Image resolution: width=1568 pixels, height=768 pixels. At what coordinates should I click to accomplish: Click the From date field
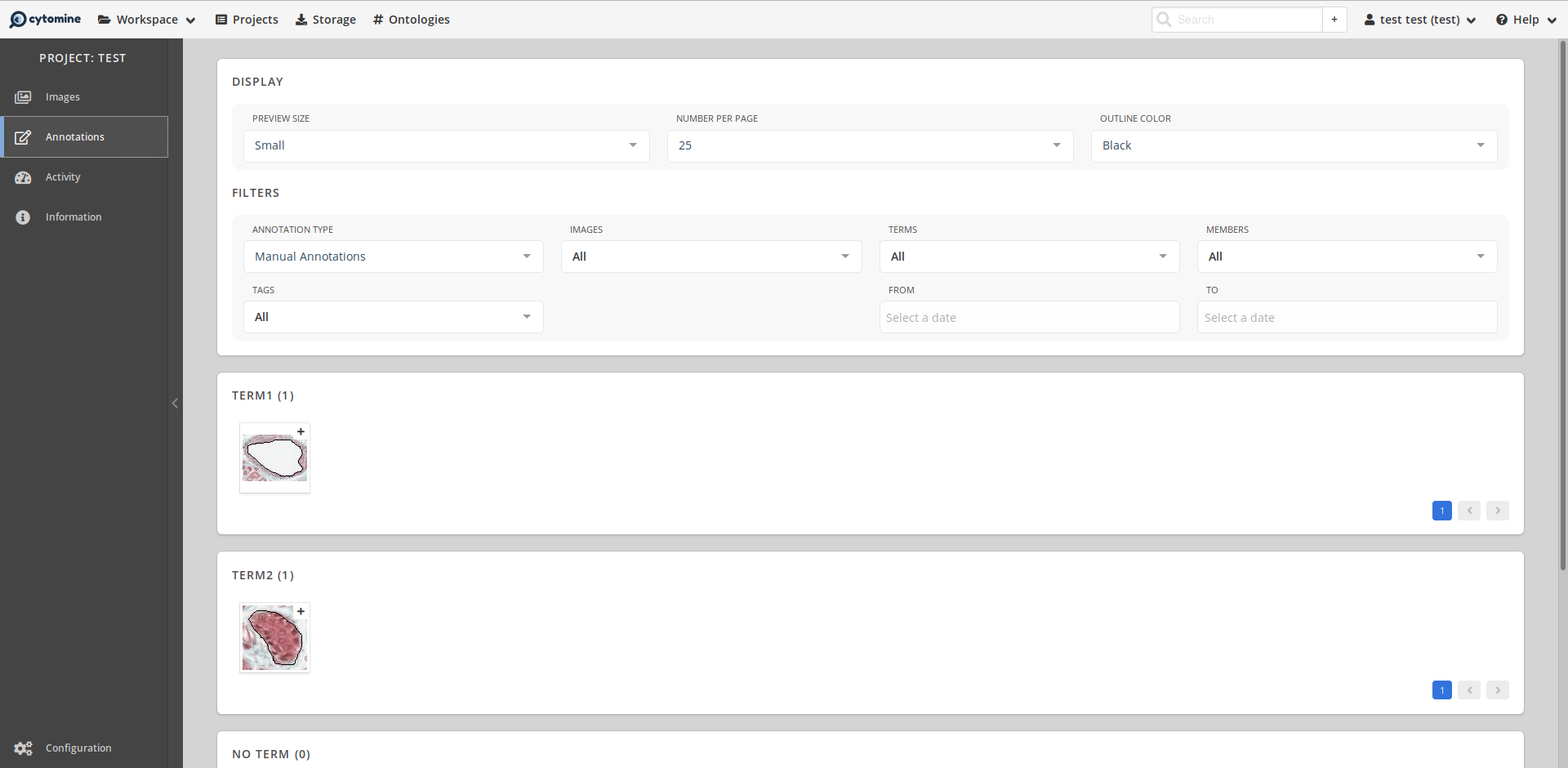tap(1029, 318)
